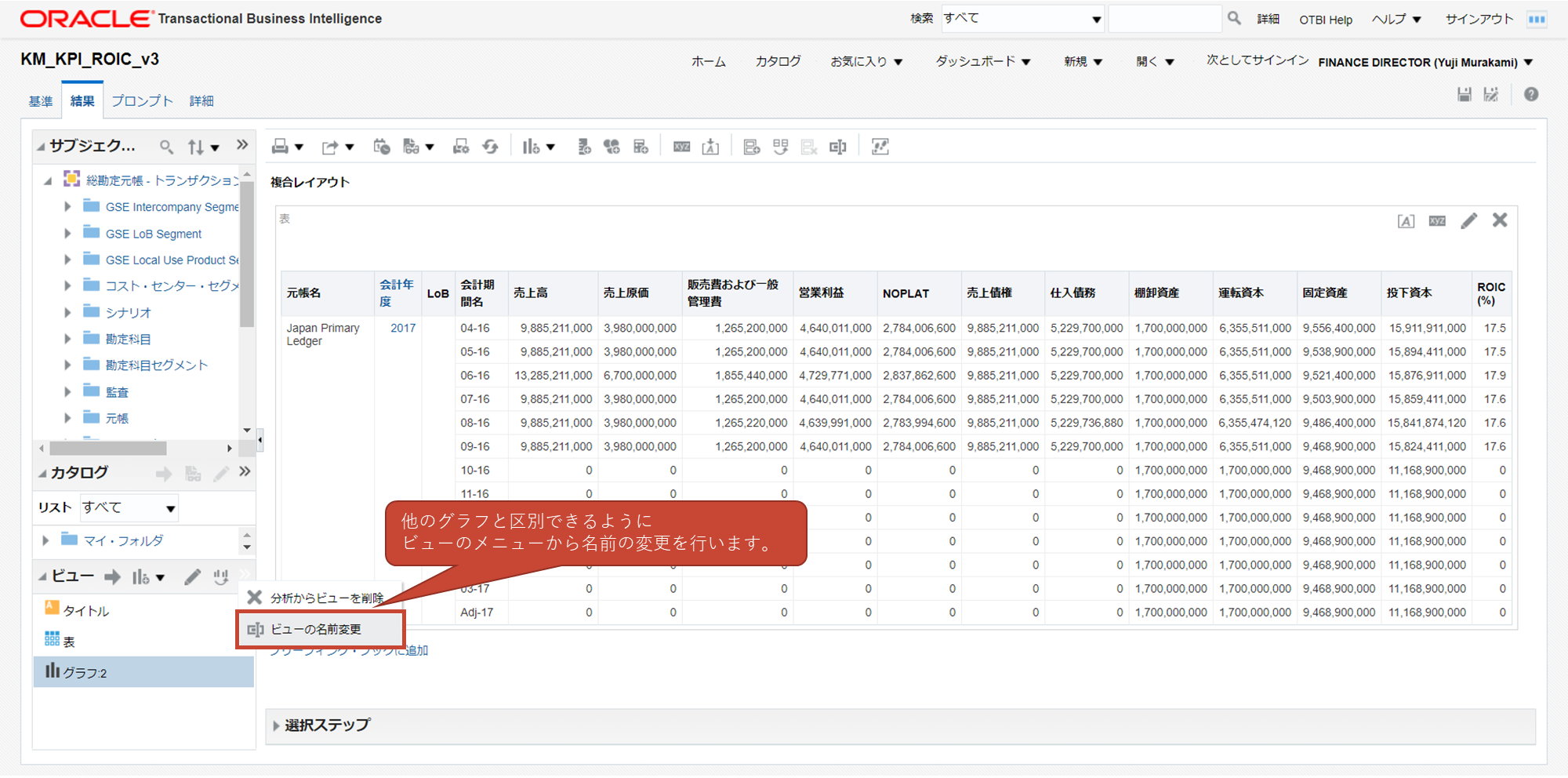
Task: Click the far-right advanced toolbar icon
Action: click(x=880, y=147)
